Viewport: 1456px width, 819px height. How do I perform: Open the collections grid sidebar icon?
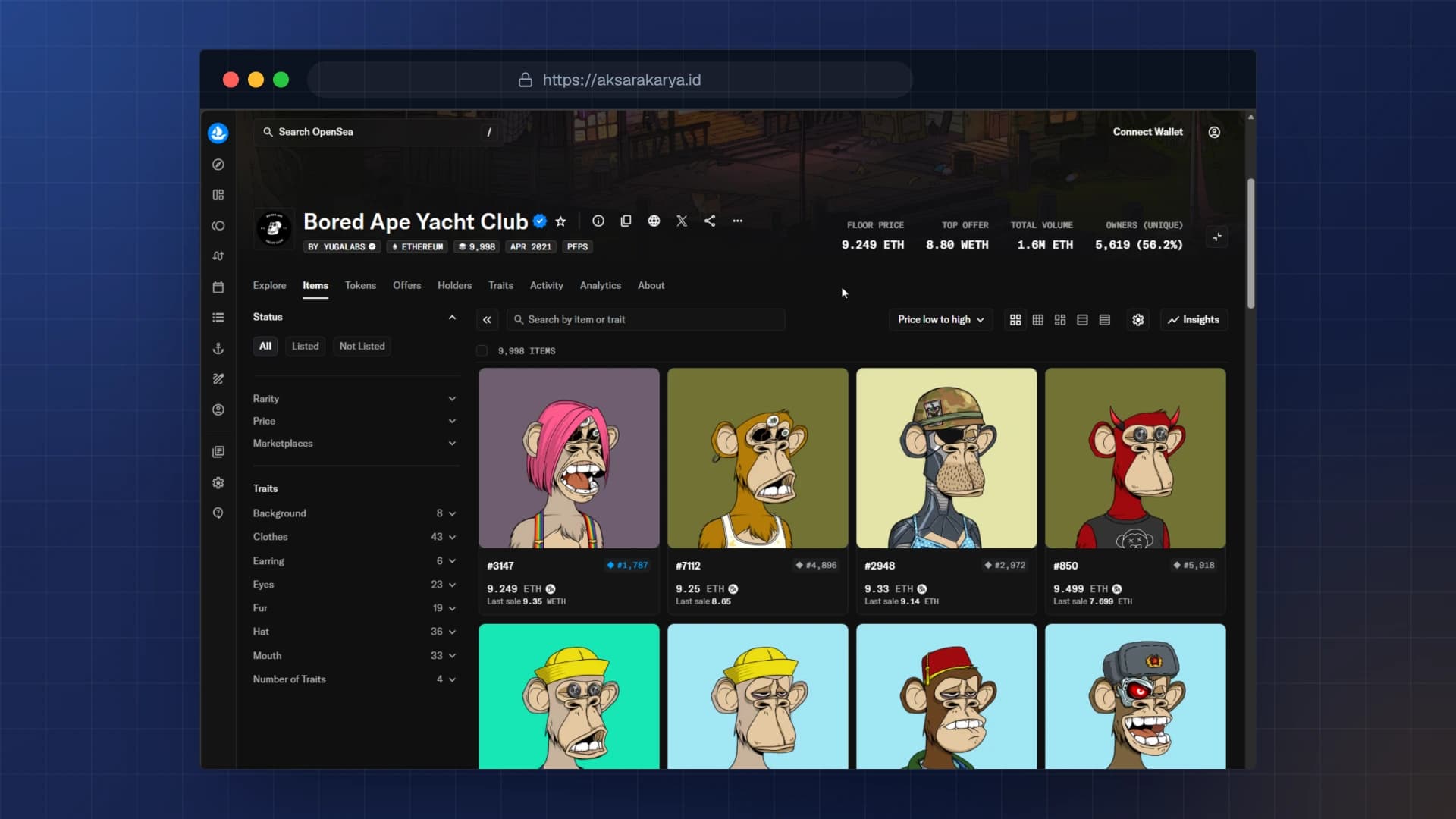point(218,195)
